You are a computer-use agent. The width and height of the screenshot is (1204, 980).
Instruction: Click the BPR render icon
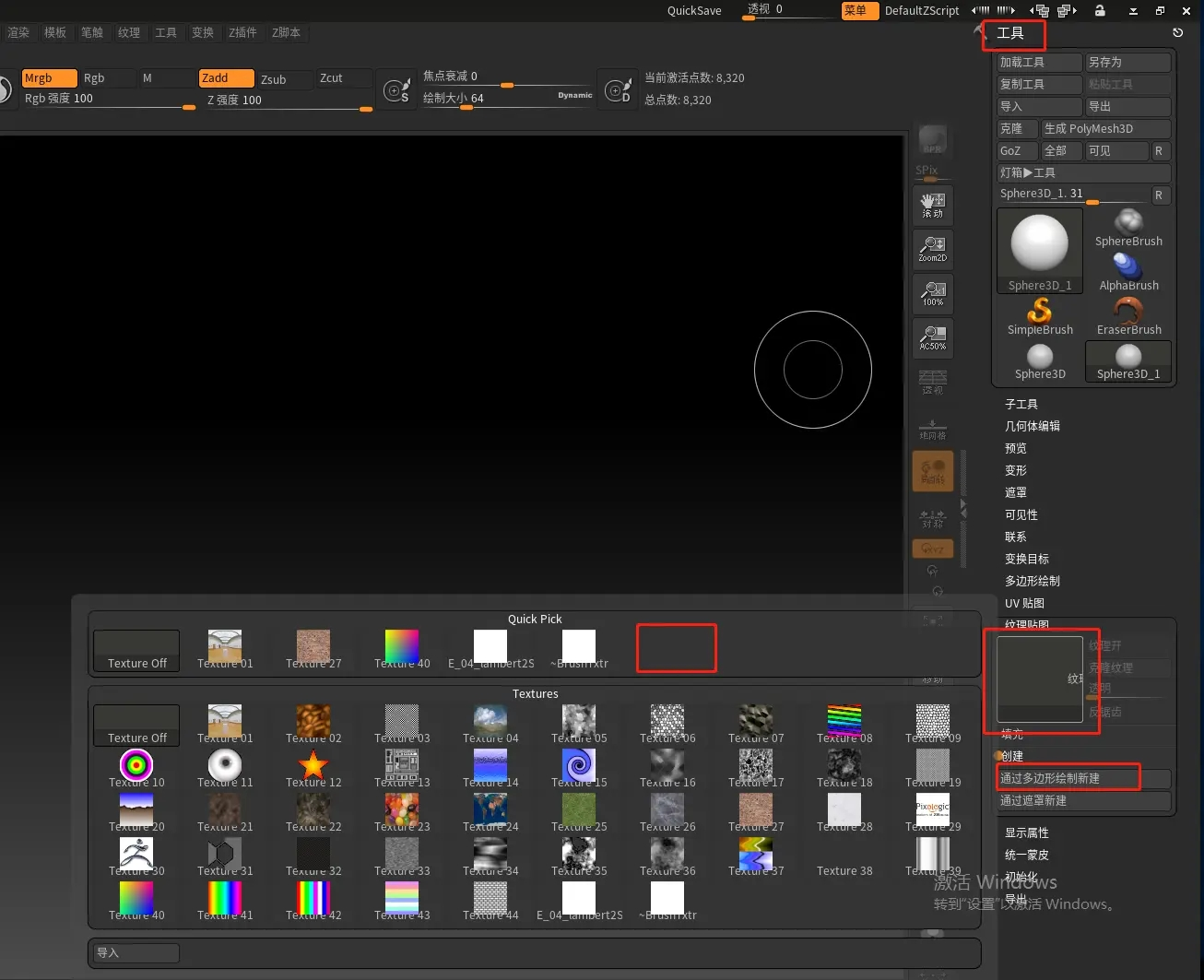click(932, 139)
